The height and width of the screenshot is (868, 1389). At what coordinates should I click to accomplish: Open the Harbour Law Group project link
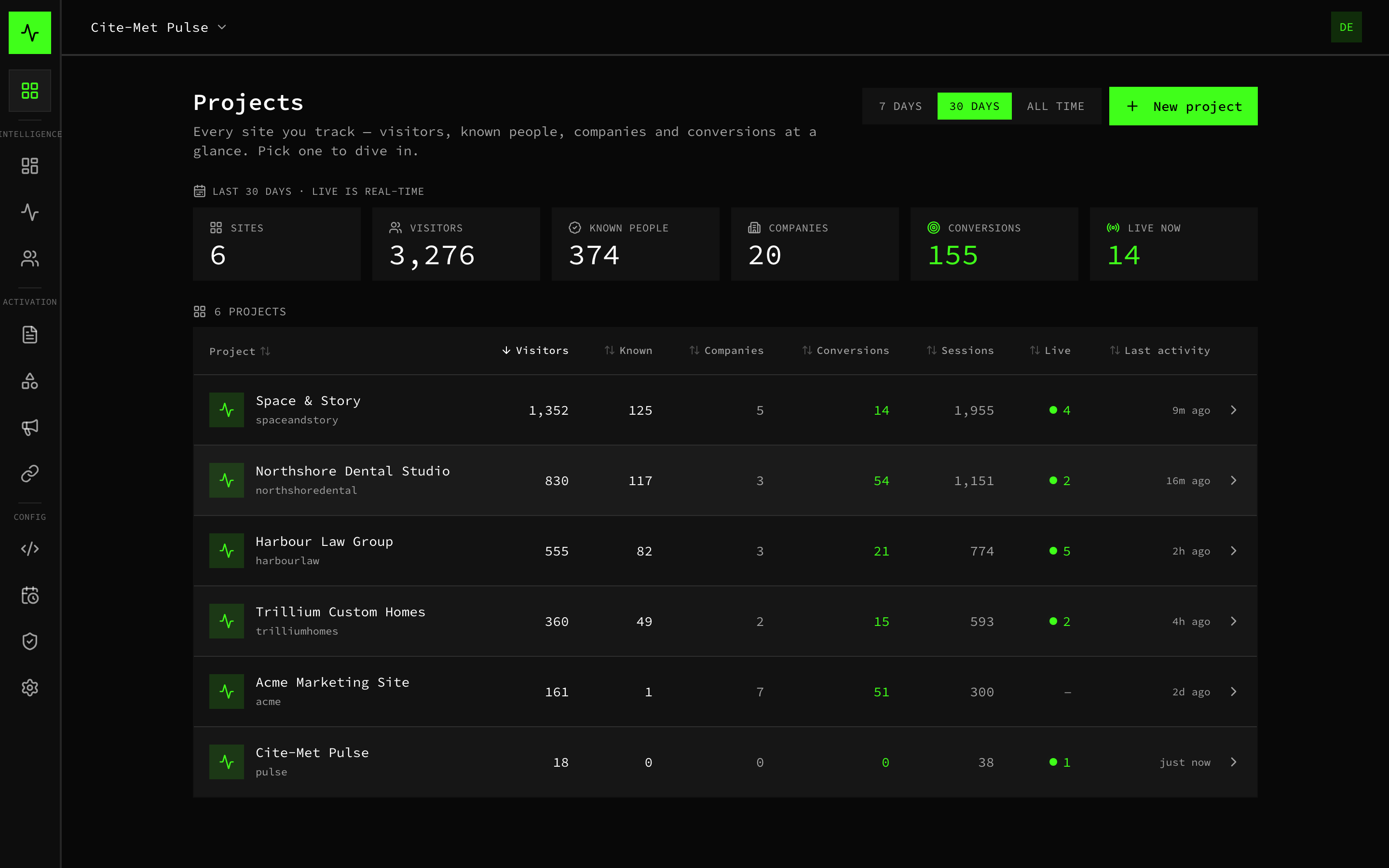point(324,542)
